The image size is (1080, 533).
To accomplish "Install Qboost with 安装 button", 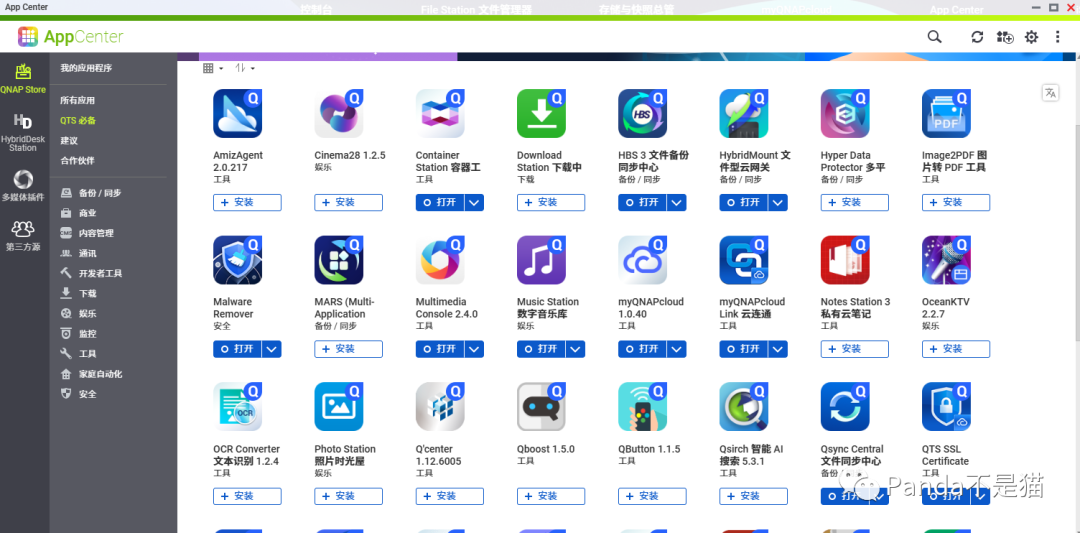I will [x=551, y=496].
